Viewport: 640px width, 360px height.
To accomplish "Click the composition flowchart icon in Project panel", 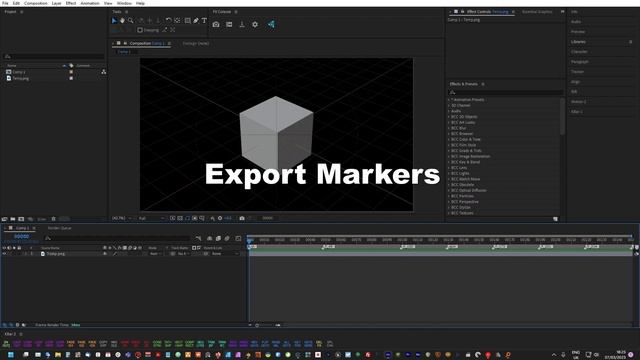I will point(104,72).
